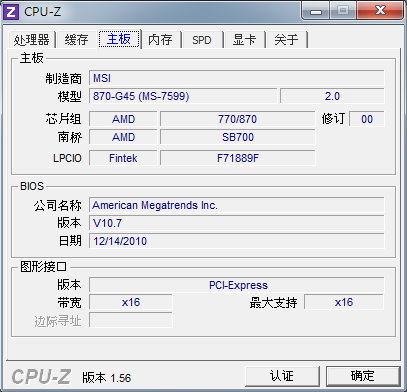Switch to the 内存 tab
Screen dimensions: 407x392
tap(160, 40)
